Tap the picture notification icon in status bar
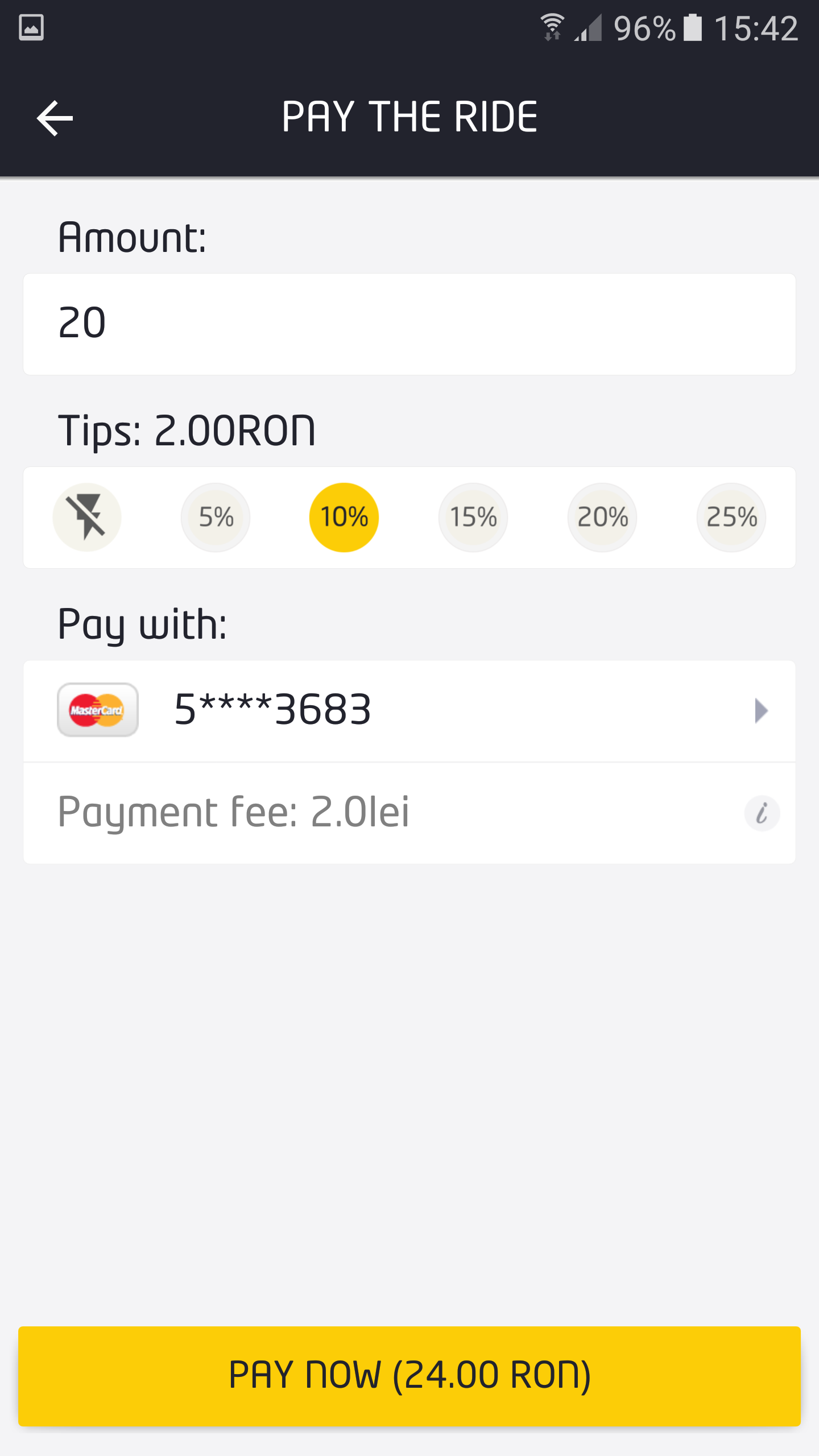 tap(31, 27)
